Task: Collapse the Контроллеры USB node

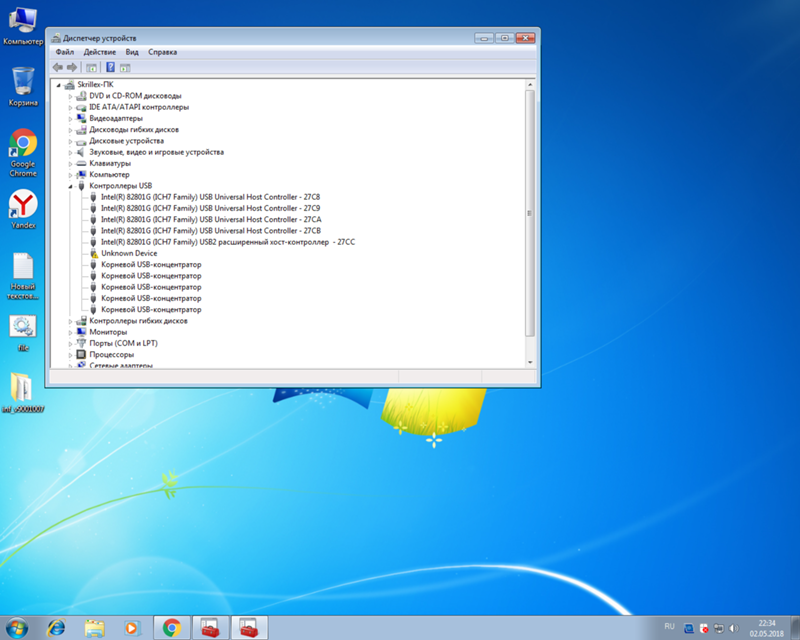Action: (x=70, y=186)
